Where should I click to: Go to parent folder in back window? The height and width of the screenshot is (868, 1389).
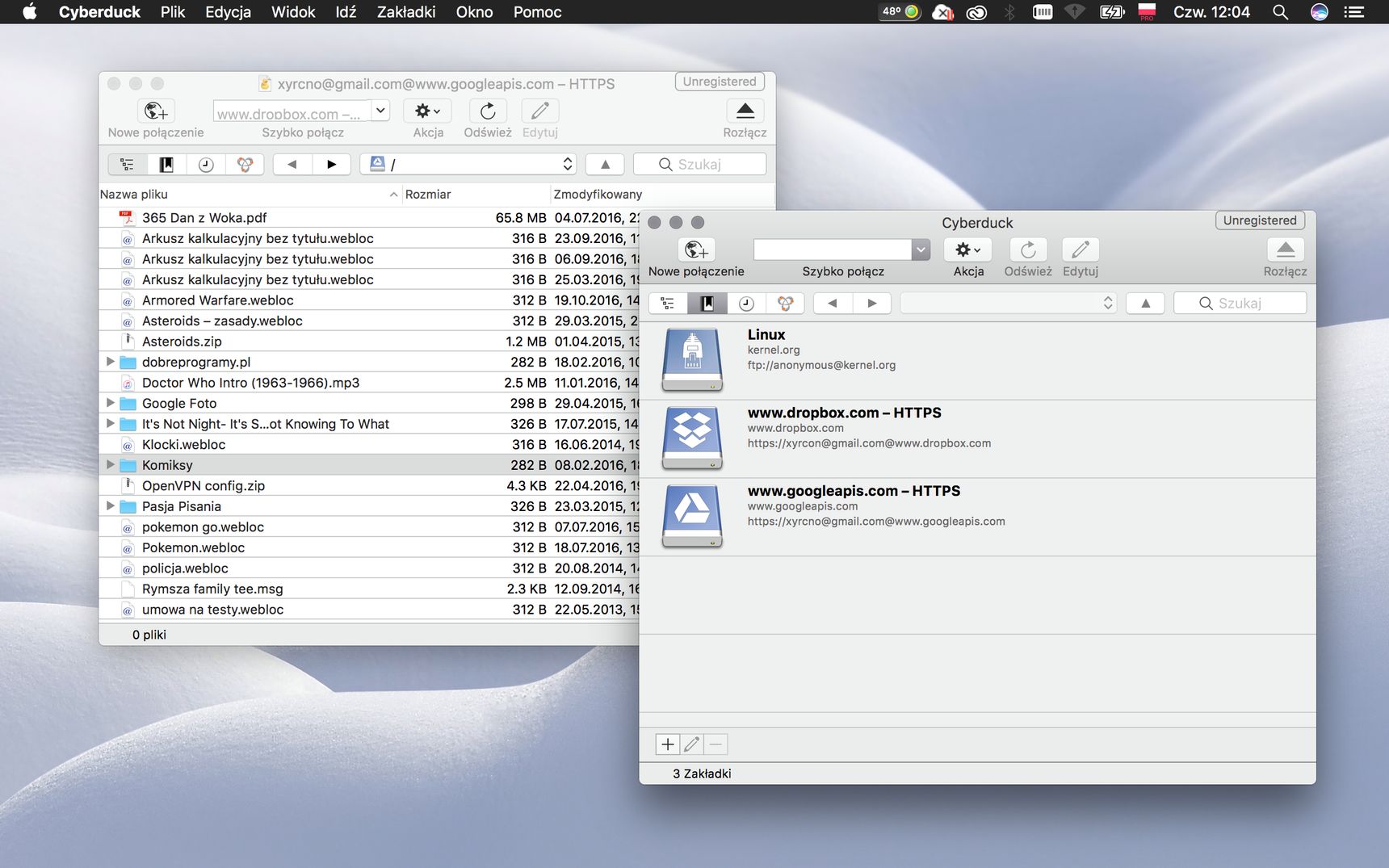coord(605,164)
